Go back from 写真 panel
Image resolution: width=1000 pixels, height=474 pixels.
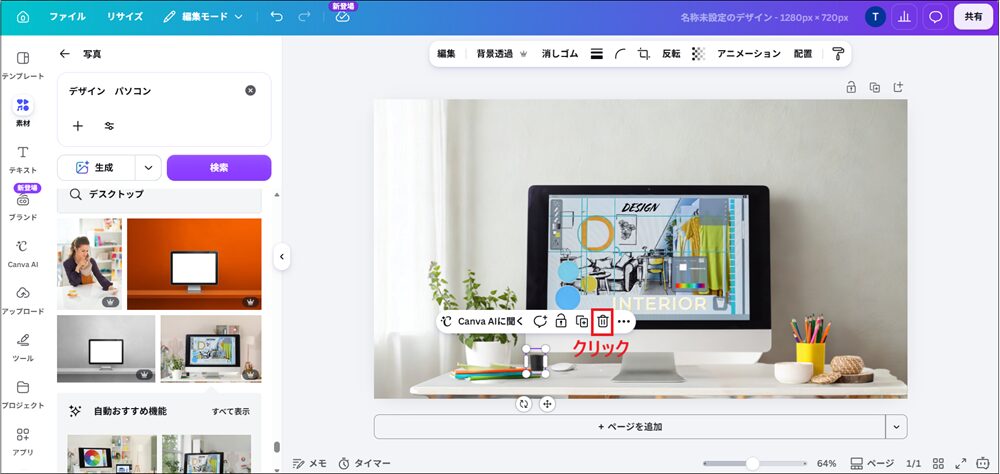click(x=64, y=54)
